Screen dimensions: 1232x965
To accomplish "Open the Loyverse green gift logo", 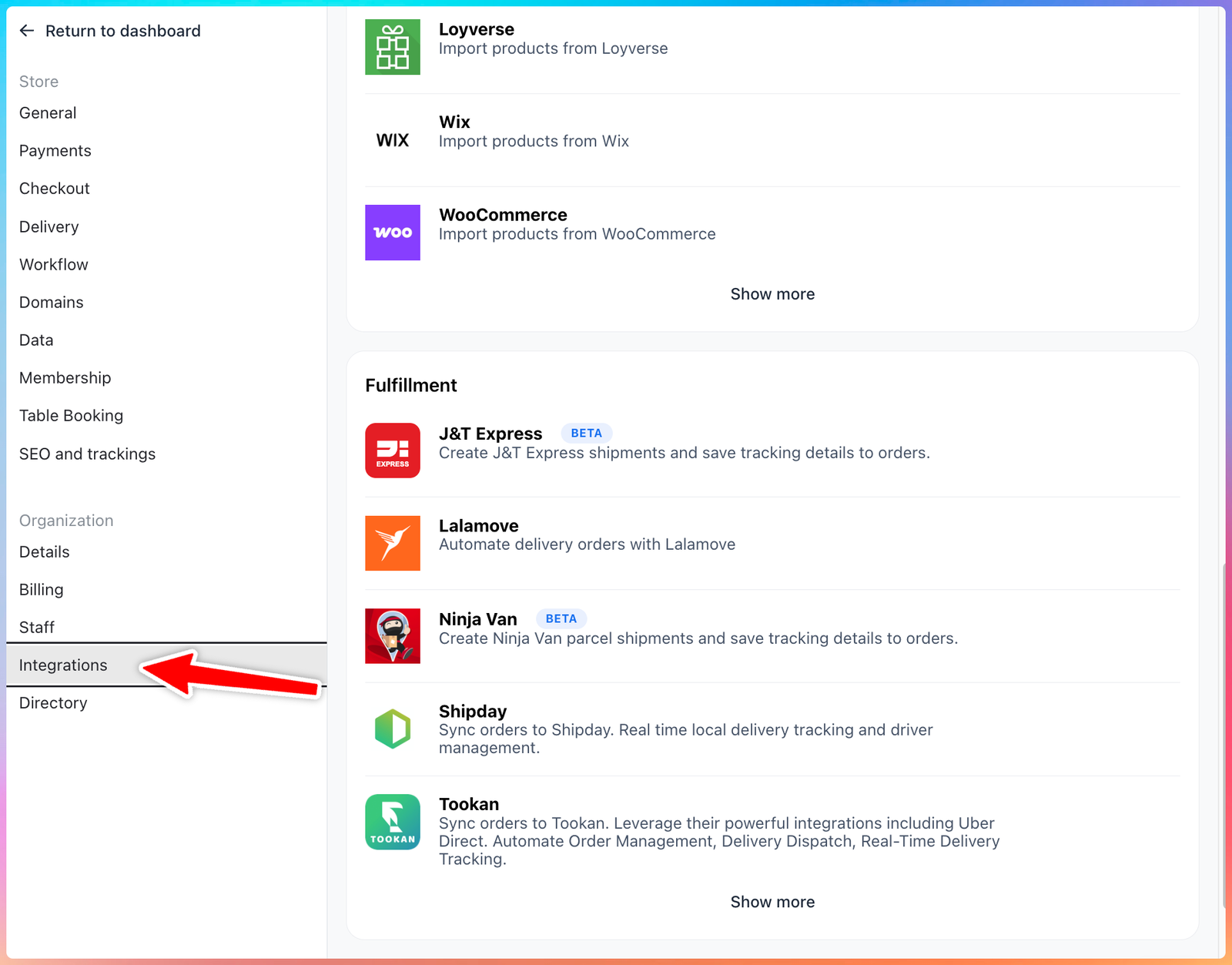I will tap(393, 47).
